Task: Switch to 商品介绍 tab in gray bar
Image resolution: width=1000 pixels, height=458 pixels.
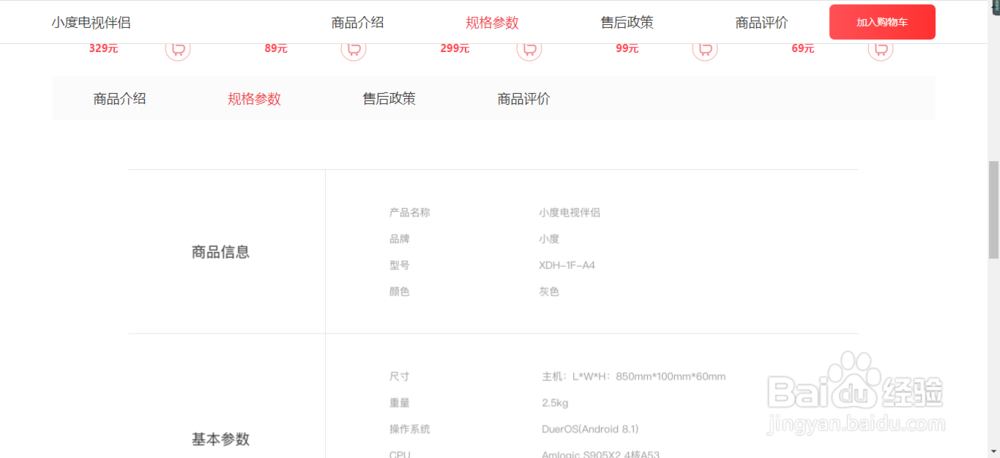Action: point(119,99)
